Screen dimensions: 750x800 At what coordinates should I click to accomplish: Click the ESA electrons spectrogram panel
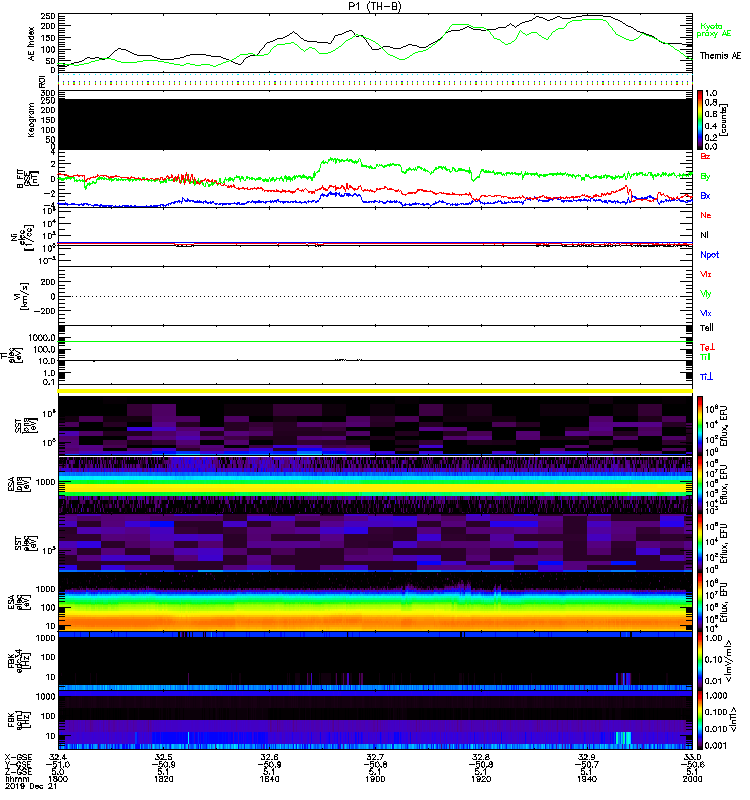tap(375, 602)
